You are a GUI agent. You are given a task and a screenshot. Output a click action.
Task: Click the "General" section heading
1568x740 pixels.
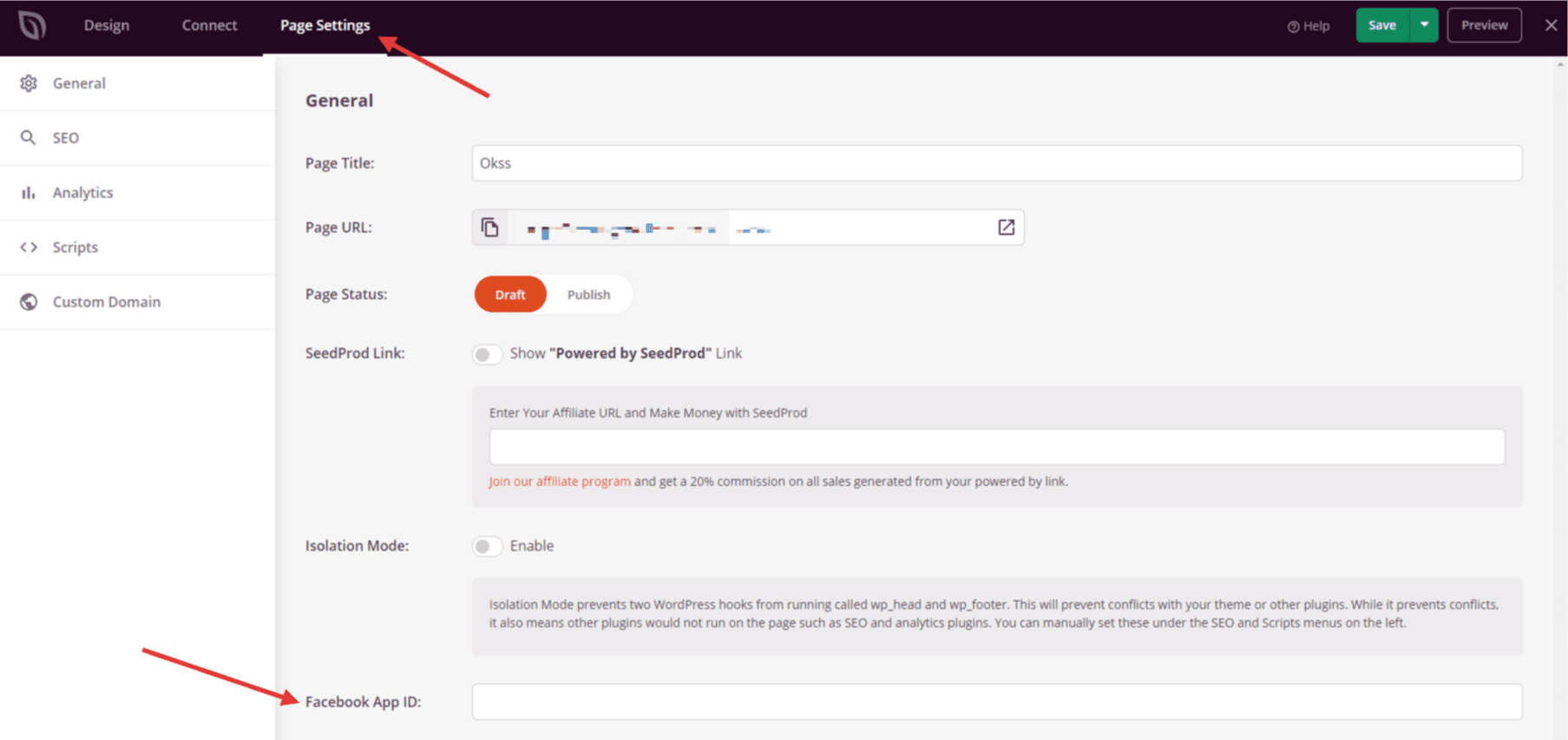339,101
